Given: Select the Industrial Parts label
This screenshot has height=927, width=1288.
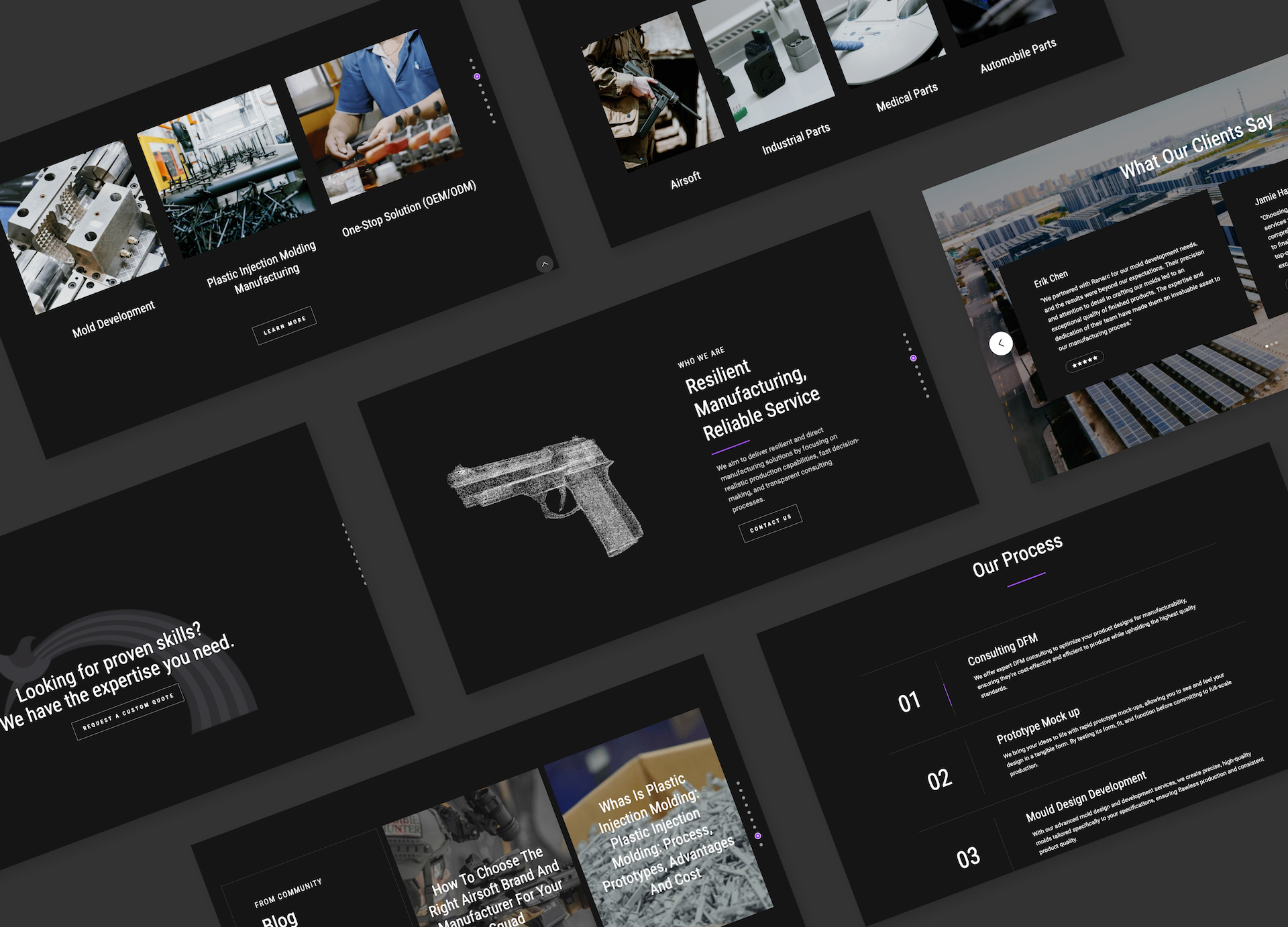Looking at the screenshot, I should 796,139.
